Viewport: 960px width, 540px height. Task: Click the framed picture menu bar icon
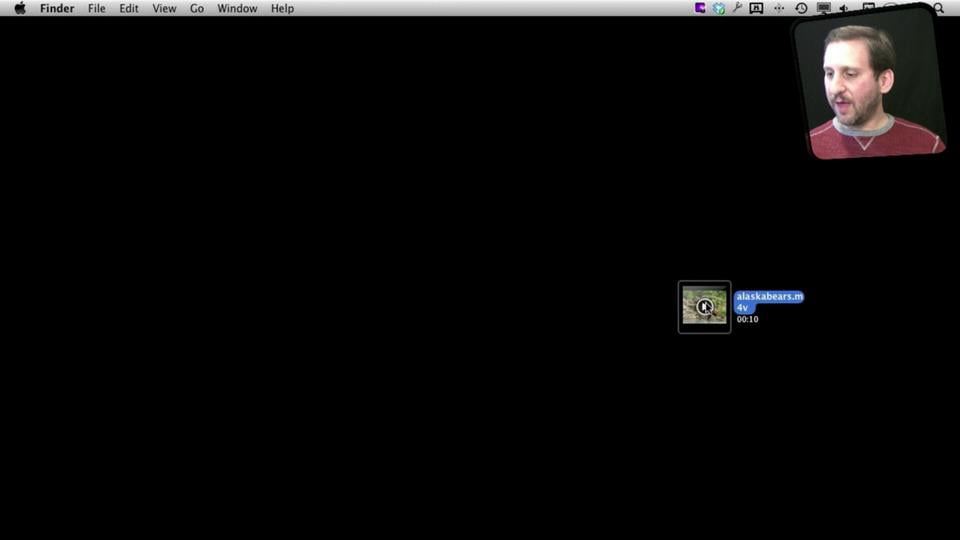coord(756,9)
